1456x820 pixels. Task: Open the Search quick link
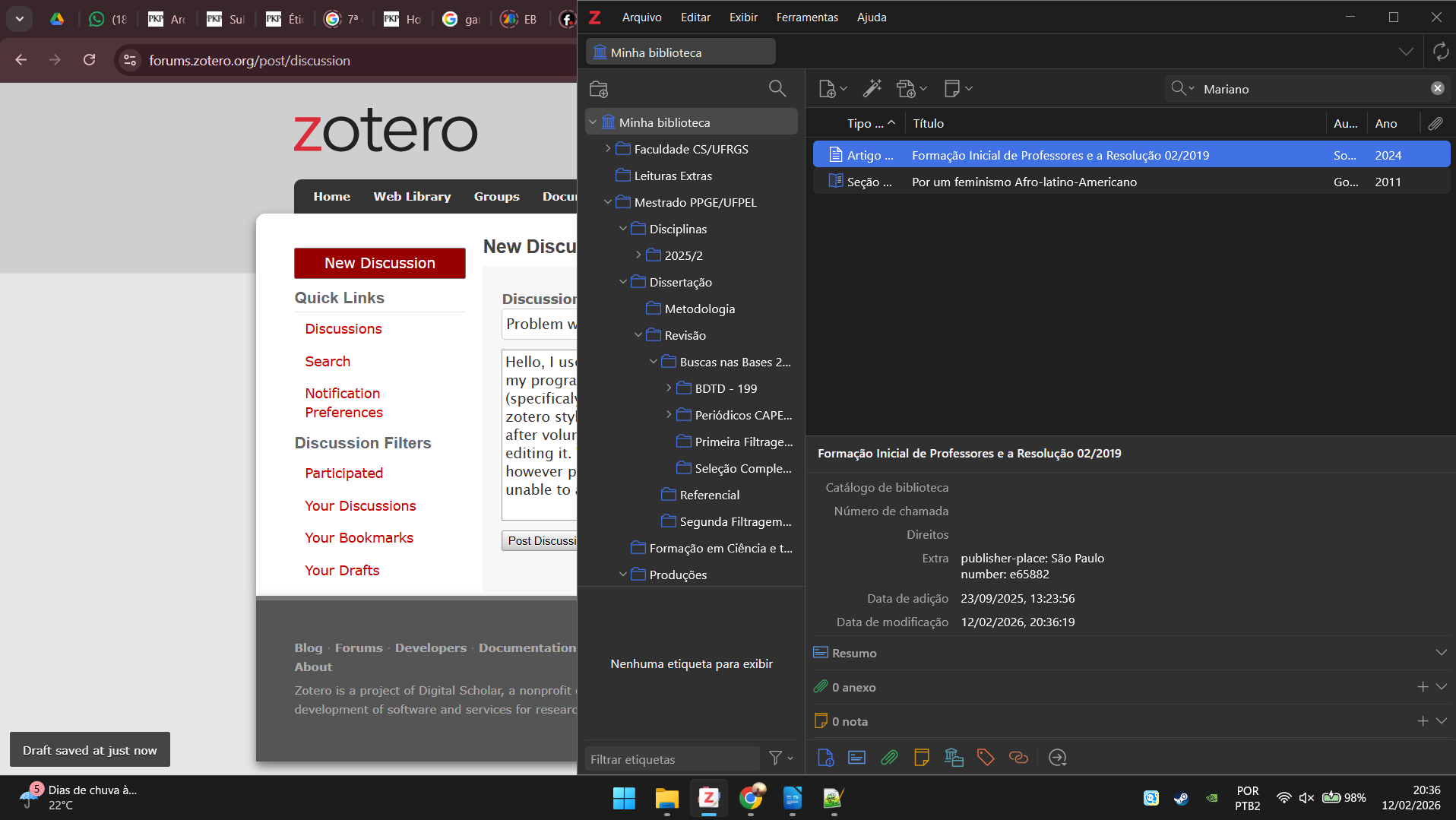pyautogui.click(x=328, y=361)
